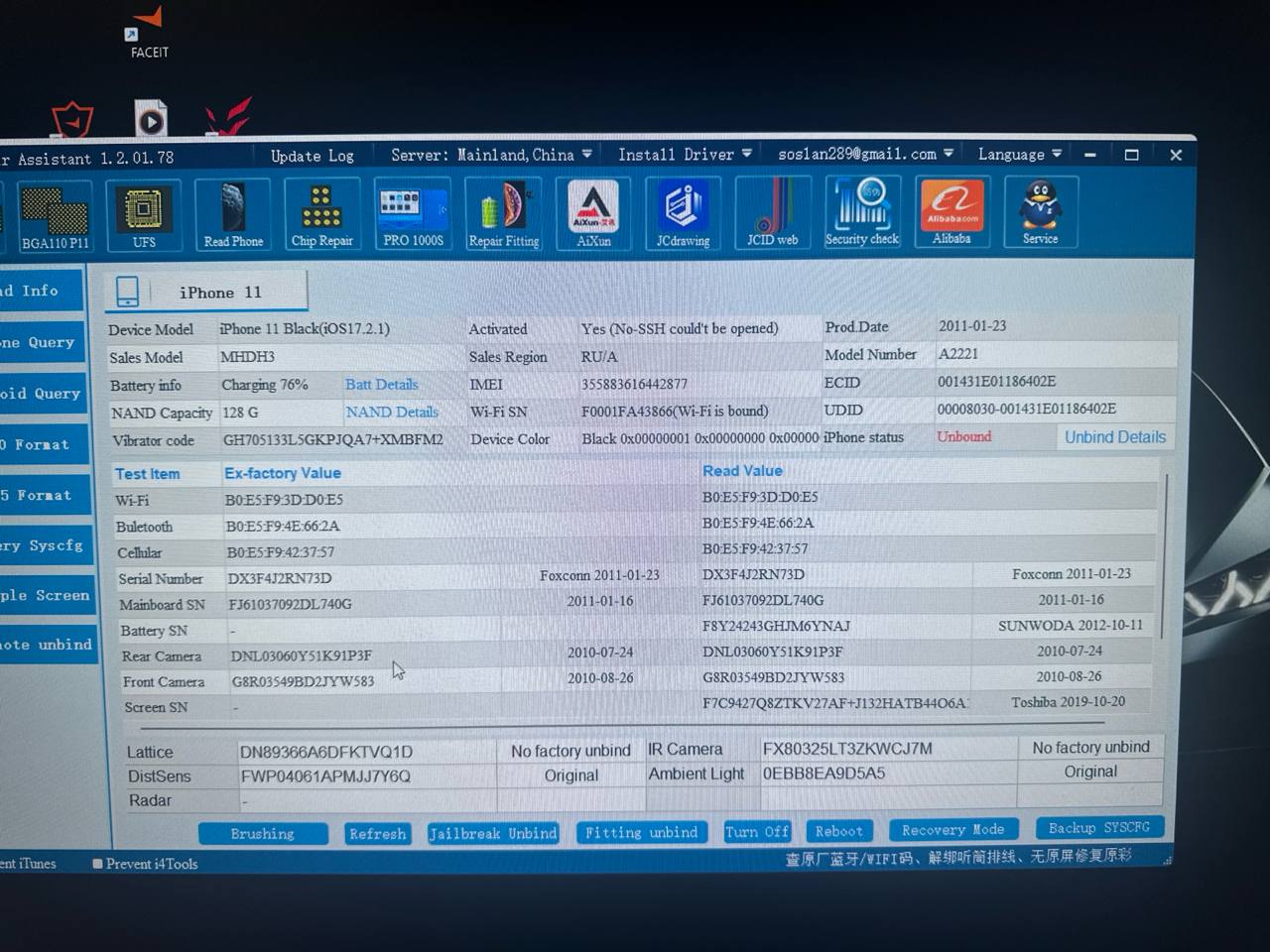Select the iPhone 11 device tab
The width and height of the screenshot is (1270, 952).
pyautogui.click(x=206, y=292)
